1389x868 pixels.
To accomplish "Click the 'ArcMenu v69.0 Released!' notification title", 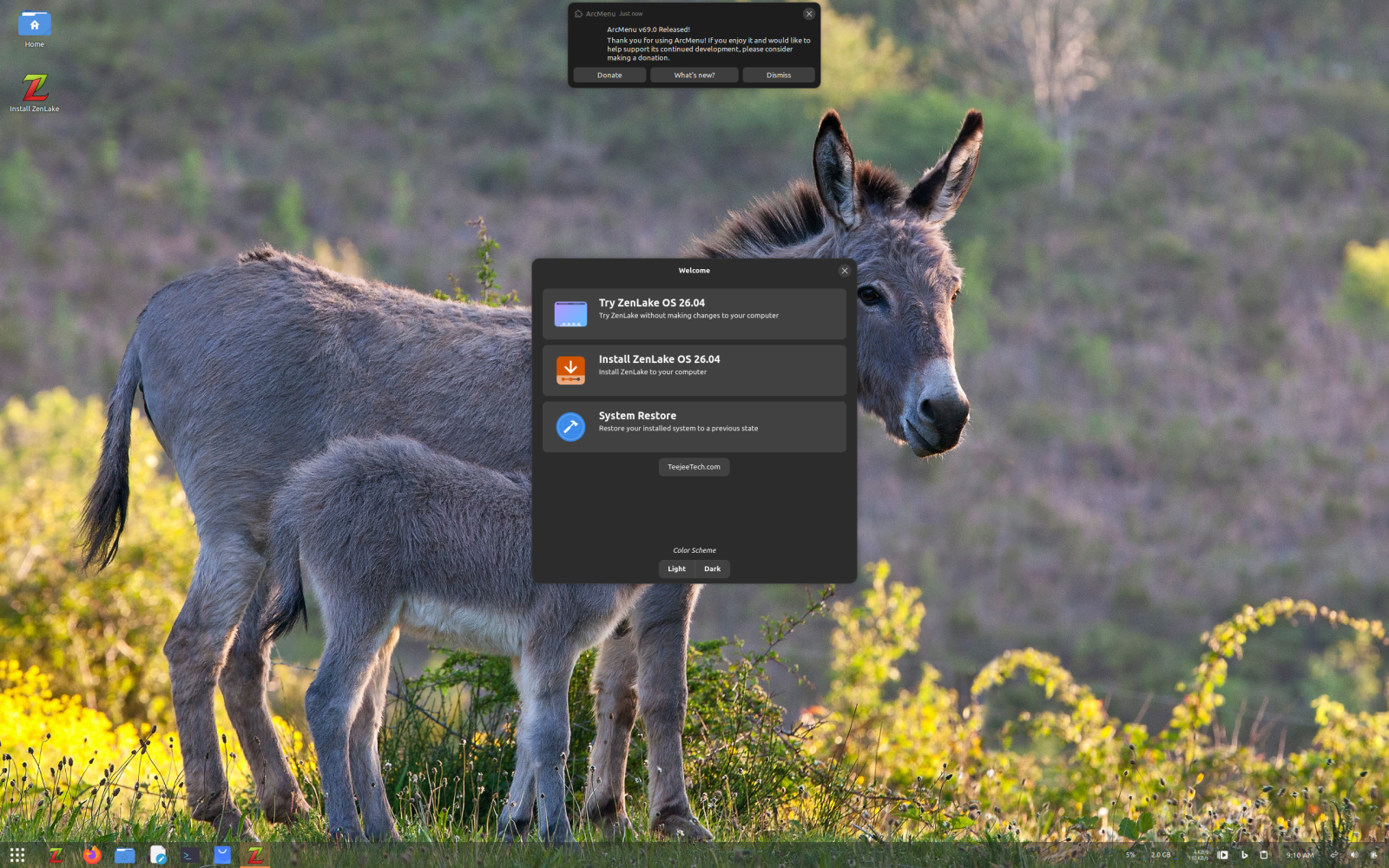I will [x=648, y=30].
